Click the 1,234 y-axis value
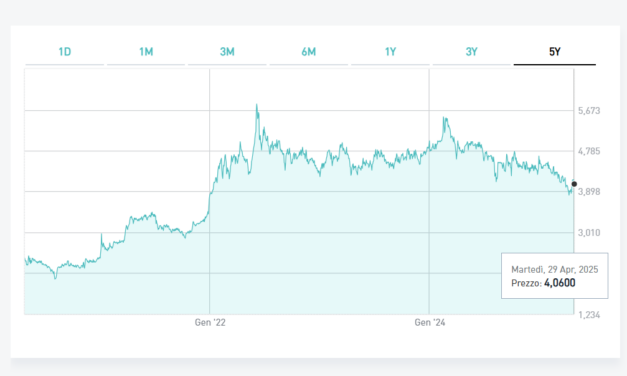This screenshot has width=627, height=376. 589,315
